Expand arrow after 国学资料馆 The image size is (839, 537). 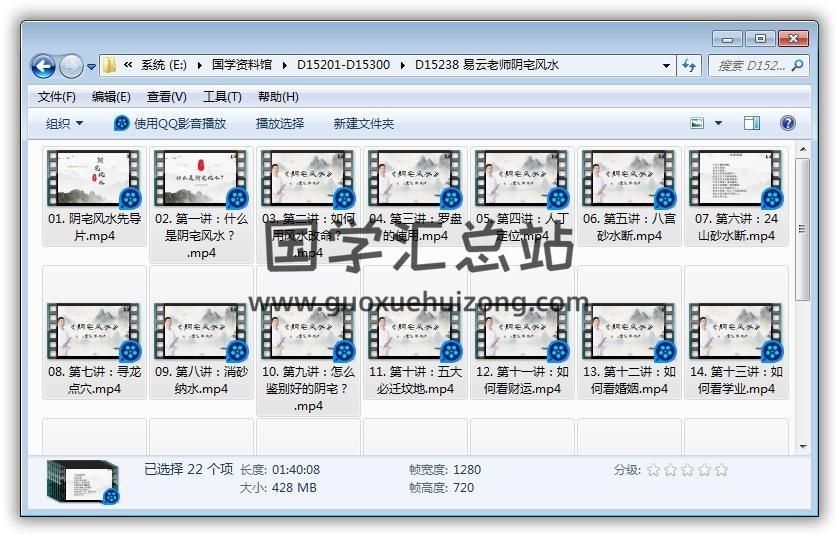click(285, 65)
